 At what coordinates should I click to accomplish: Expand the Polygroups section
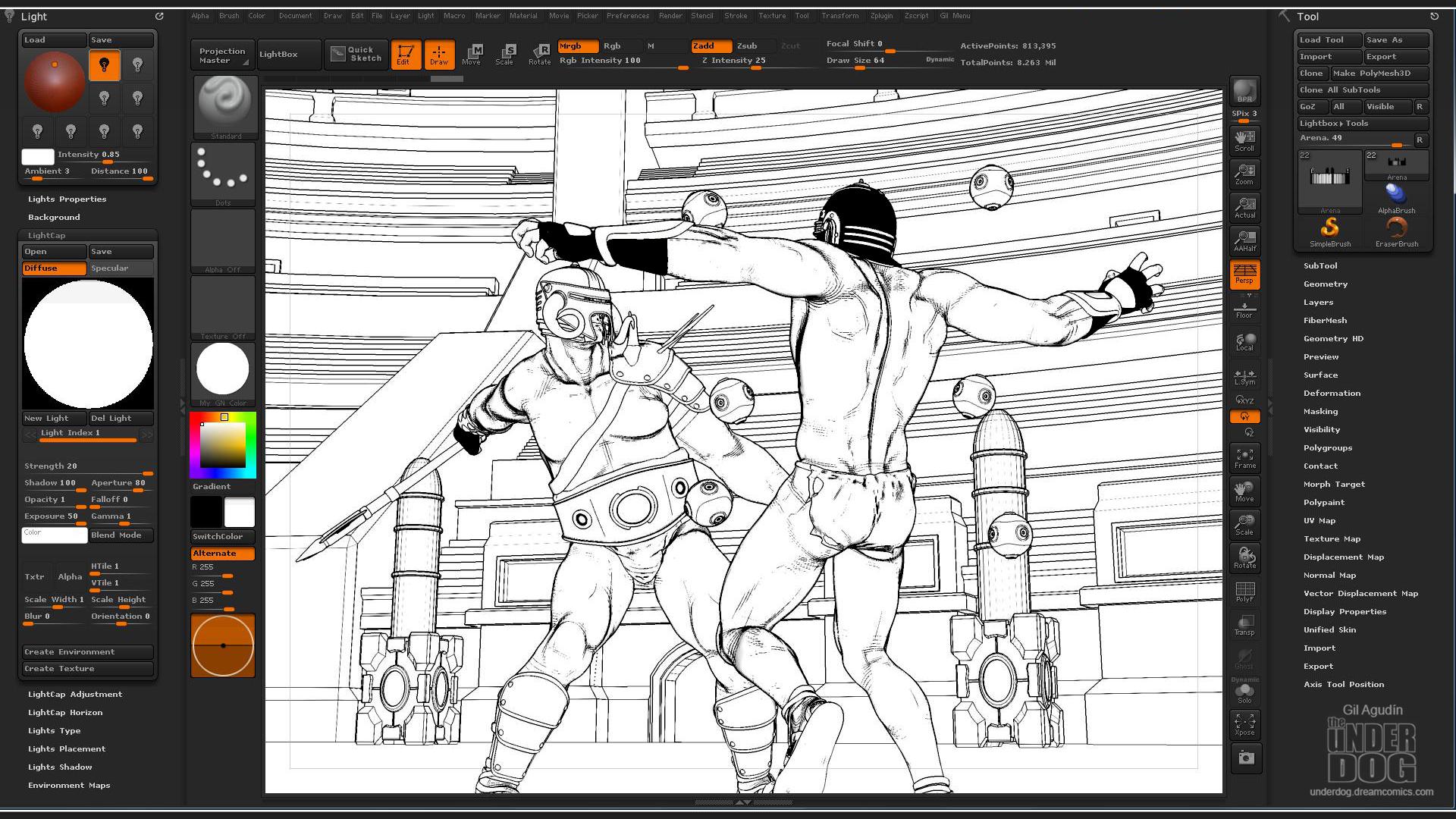click(1328, 448)
